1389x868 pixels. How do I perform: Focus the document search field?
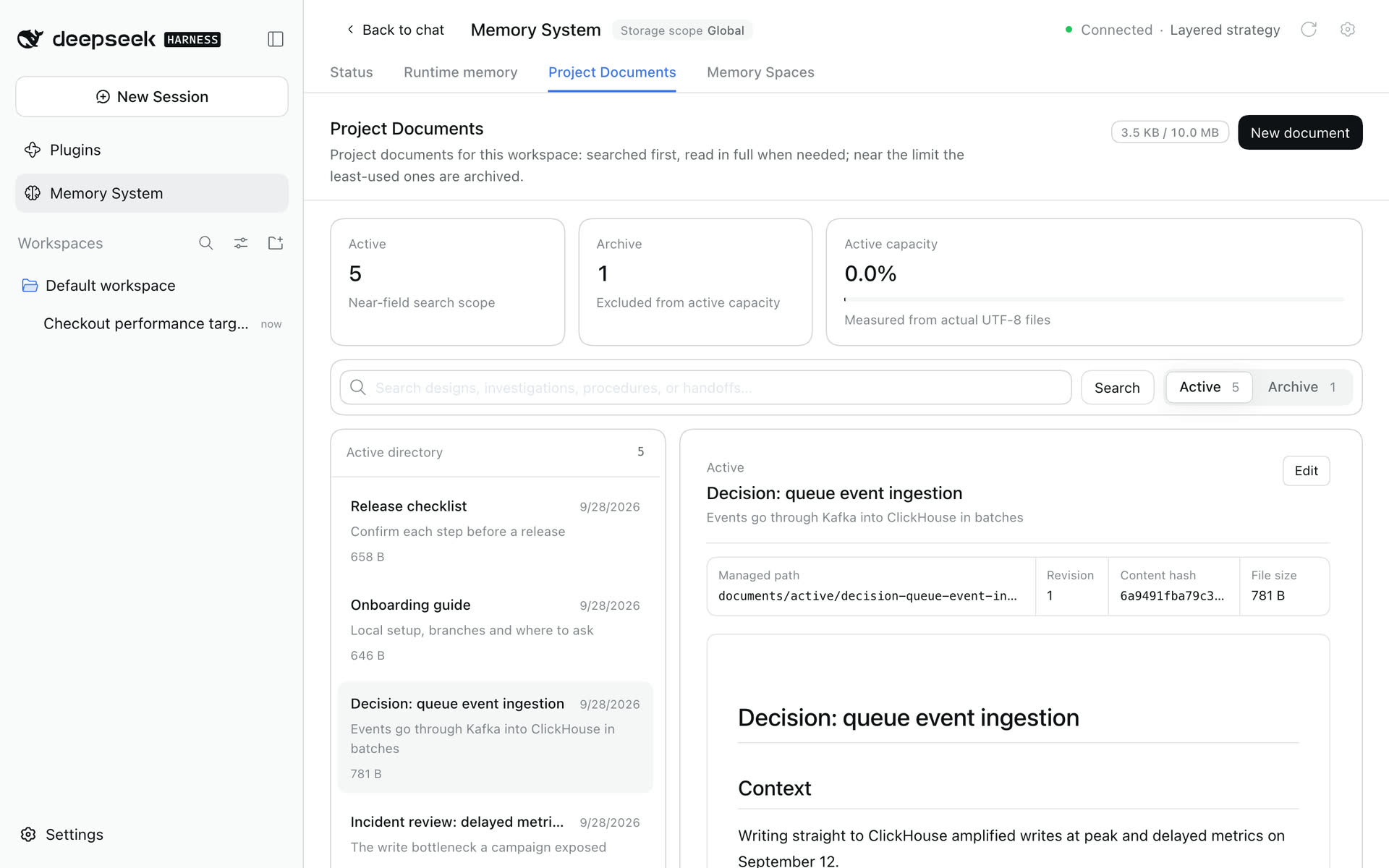[x=705, y=388]
